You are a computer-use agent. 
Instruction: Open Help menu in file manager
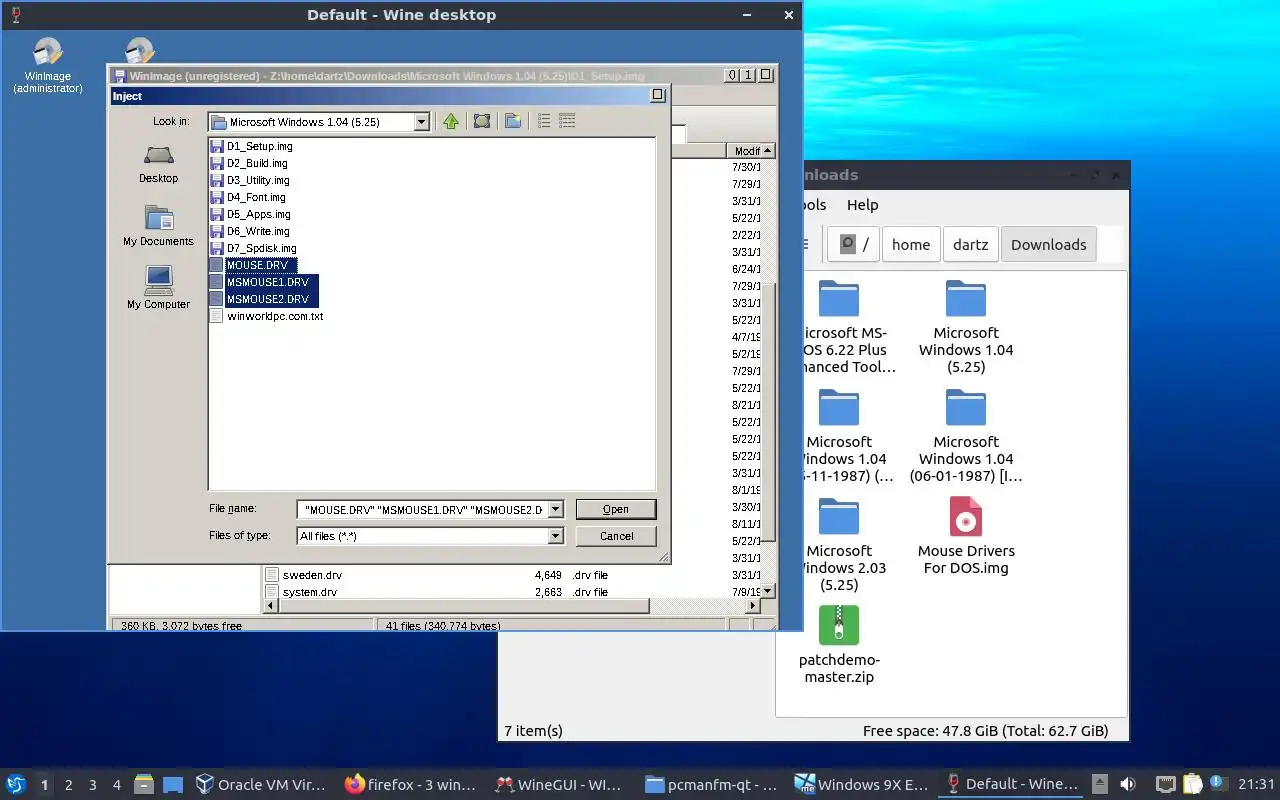pos(862,205)
